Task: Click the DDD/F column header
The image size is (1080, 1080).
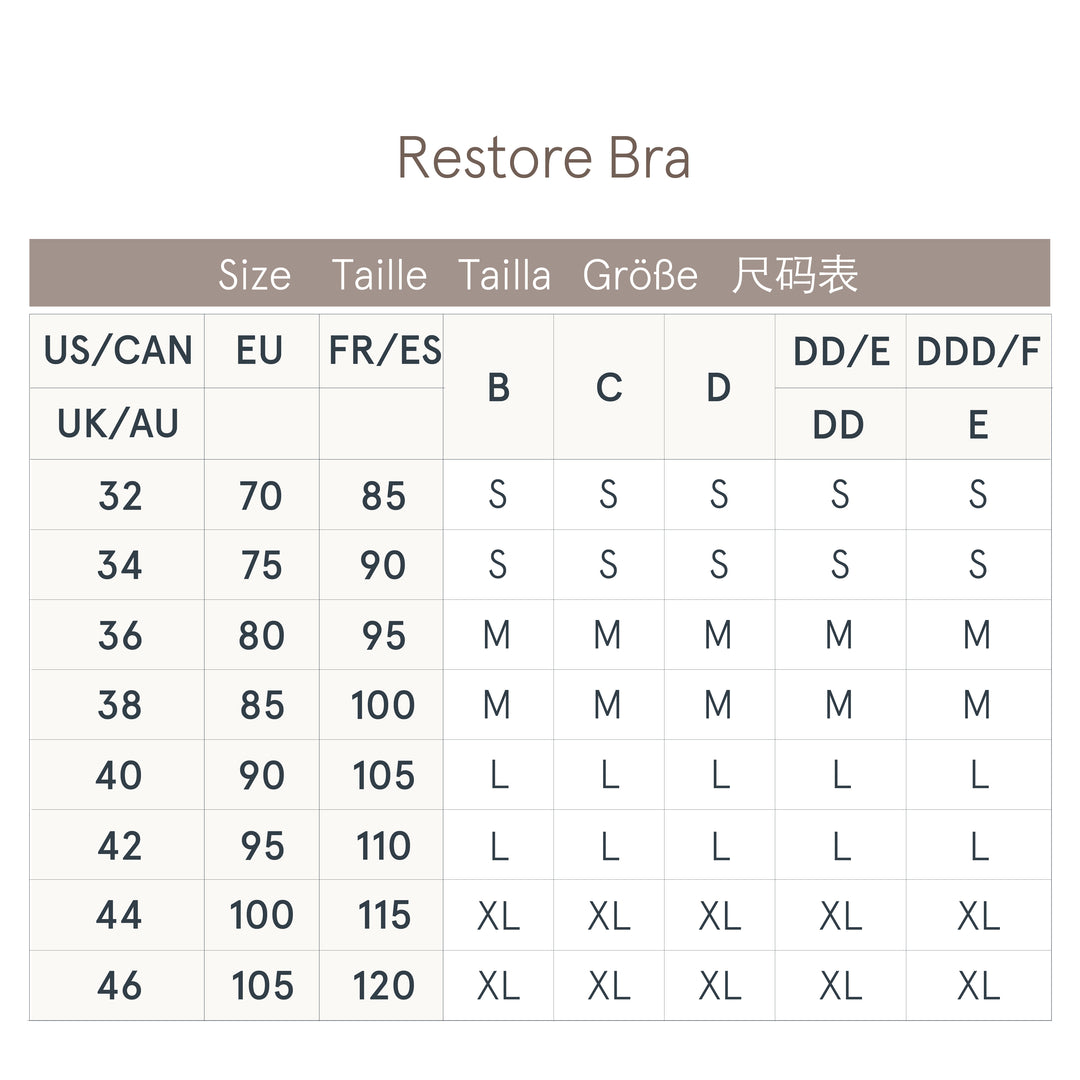Action: coord(978,351)
